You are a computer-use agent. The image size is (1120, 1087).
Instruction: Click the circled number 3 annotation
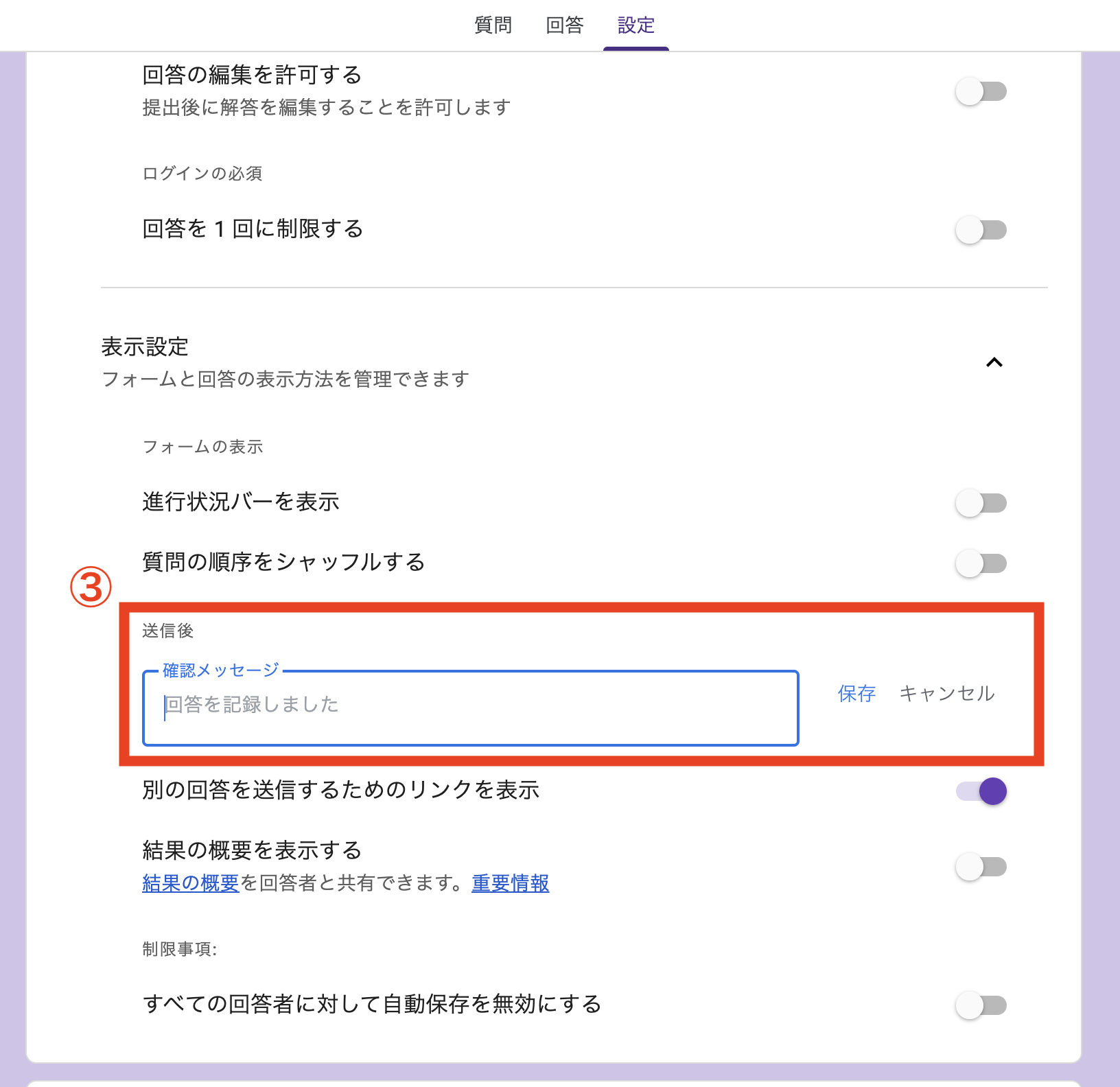pyautogui.click(x=91, y=587)
